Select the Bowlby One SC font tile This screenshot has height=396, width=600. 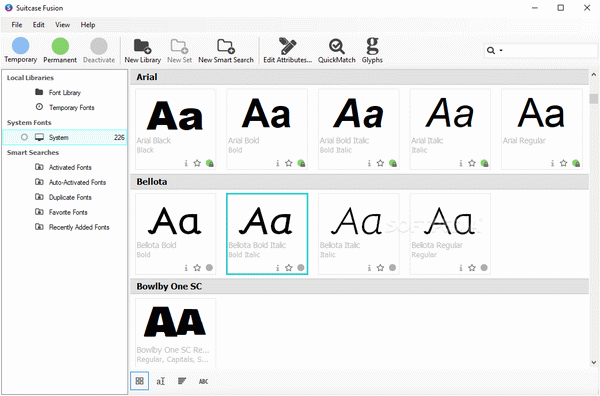tap(175, 332)
